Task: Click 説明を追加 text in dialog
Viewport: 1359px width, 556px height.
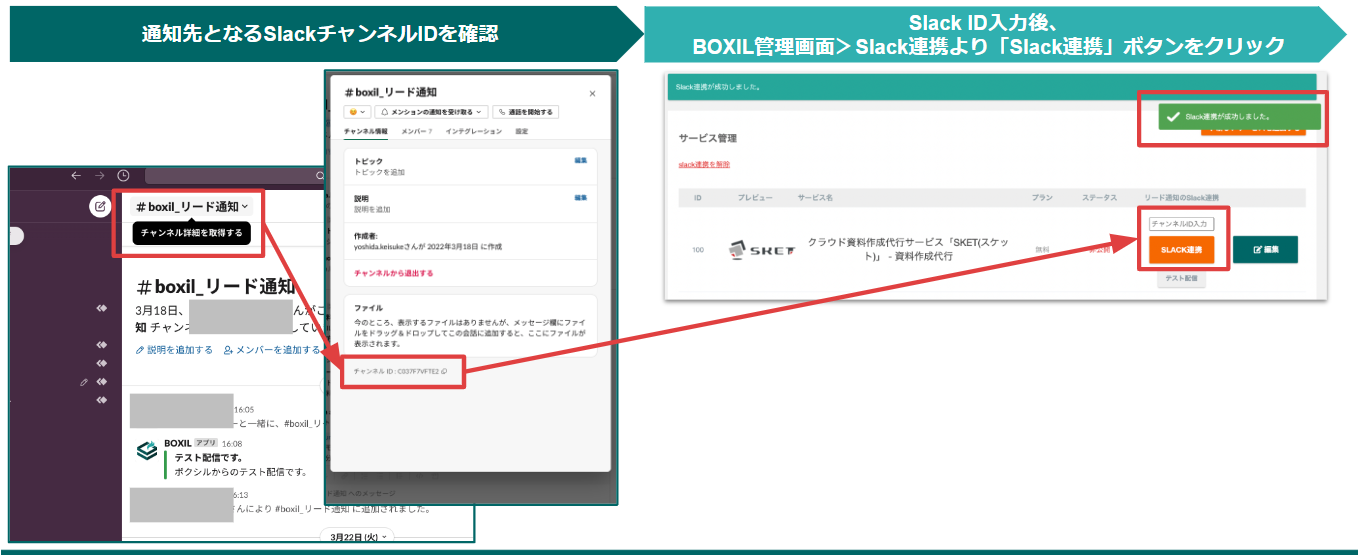Action: pos(372,209)
